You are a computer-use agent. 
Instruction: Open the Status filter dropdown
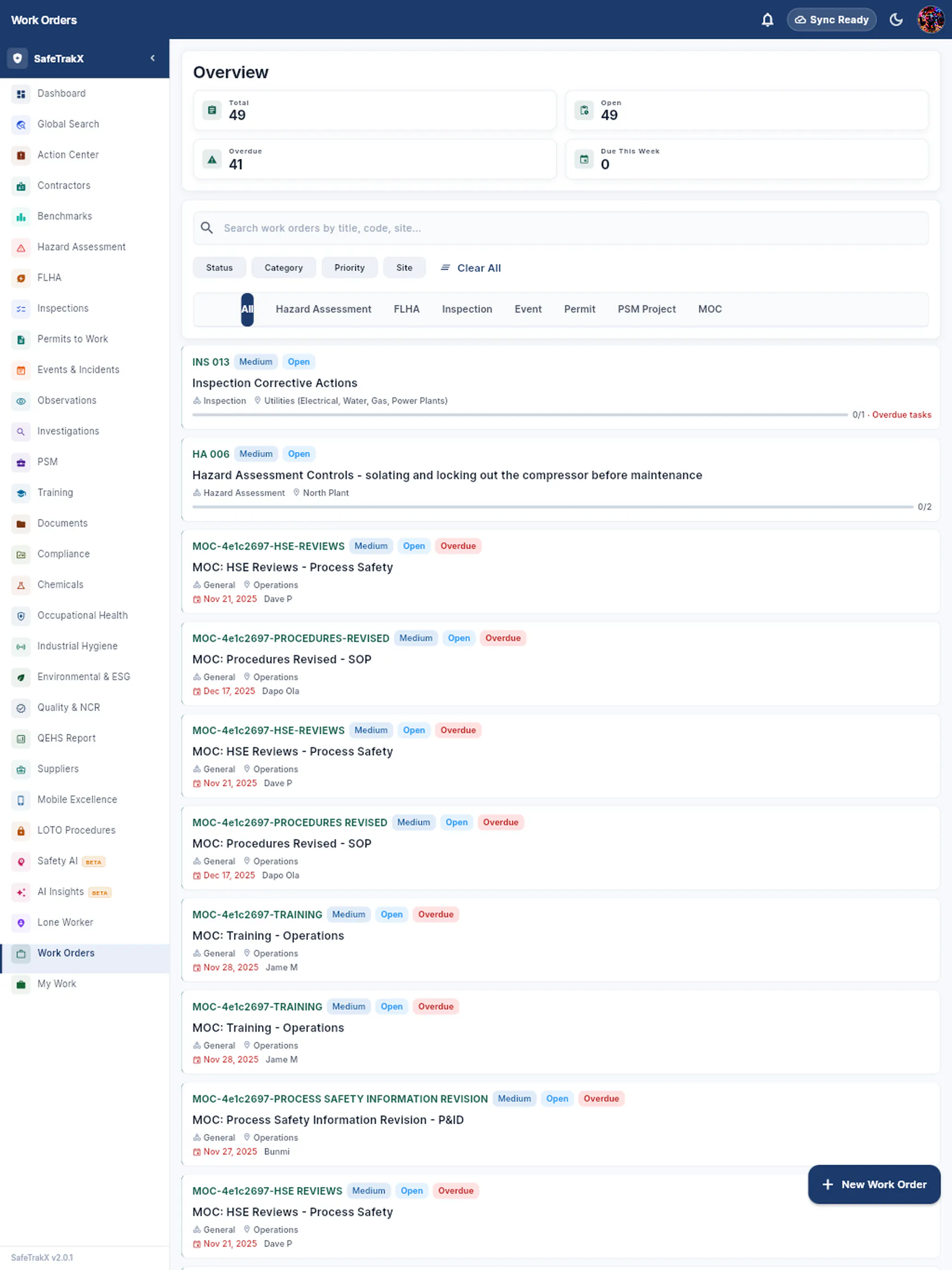tap(219, 268)
